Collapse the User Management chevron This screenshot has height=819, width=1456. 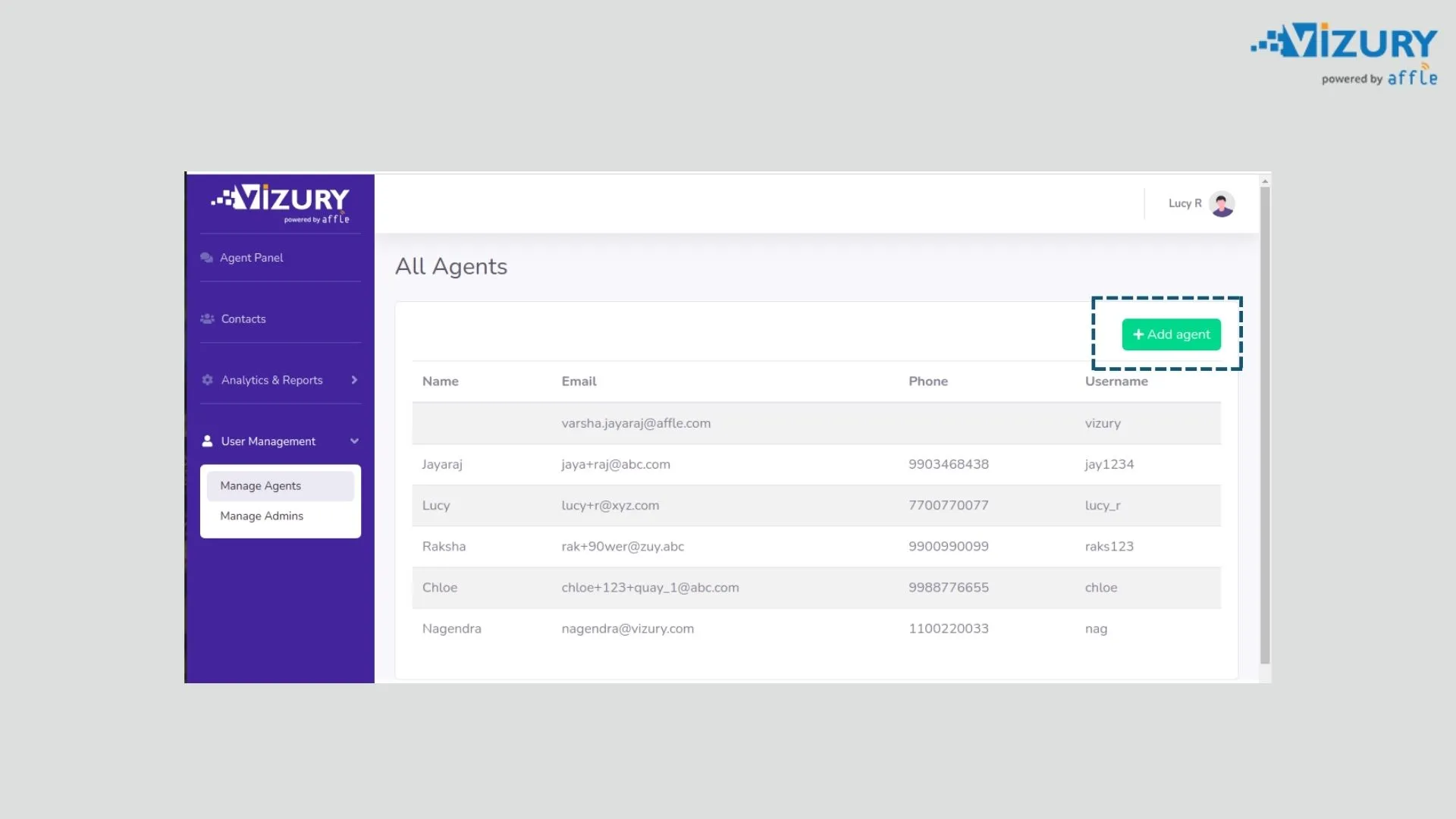click(354, 441)
